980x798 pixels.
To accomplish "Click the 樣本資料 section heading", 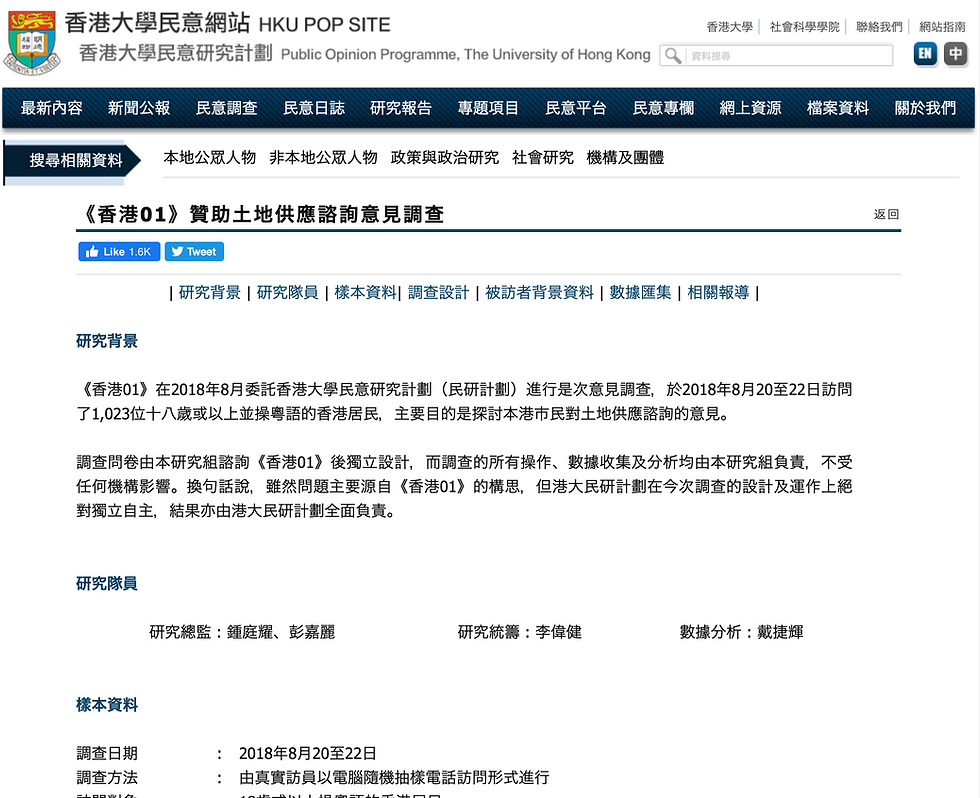I will click(107, 705).
